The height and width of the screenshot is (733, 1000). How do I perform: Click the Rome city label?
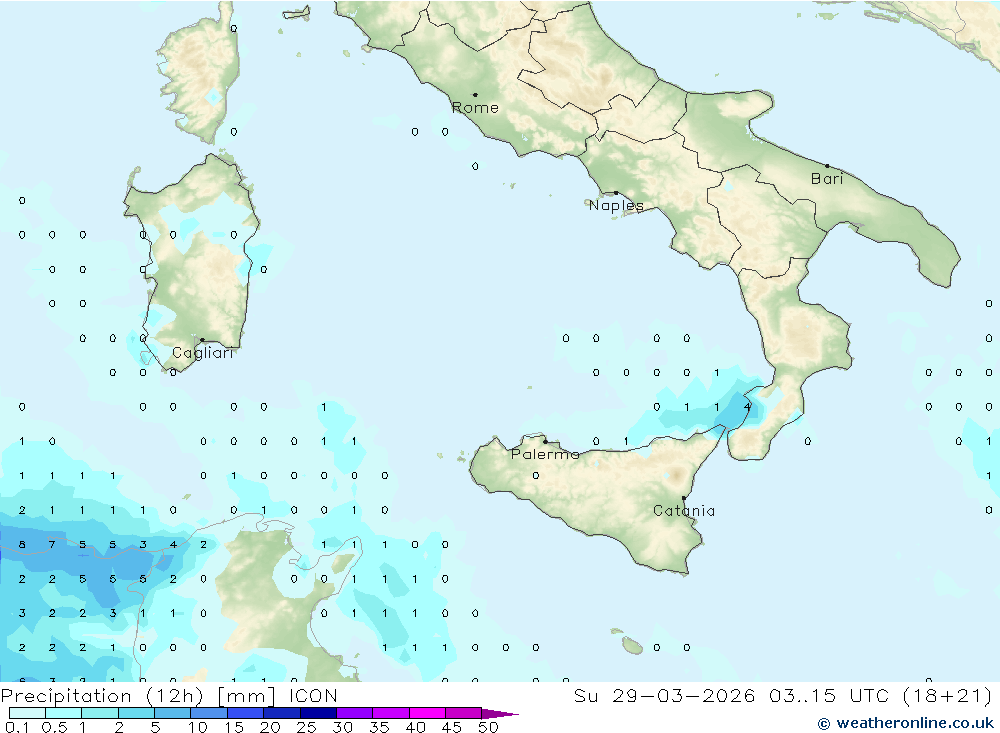475,108
